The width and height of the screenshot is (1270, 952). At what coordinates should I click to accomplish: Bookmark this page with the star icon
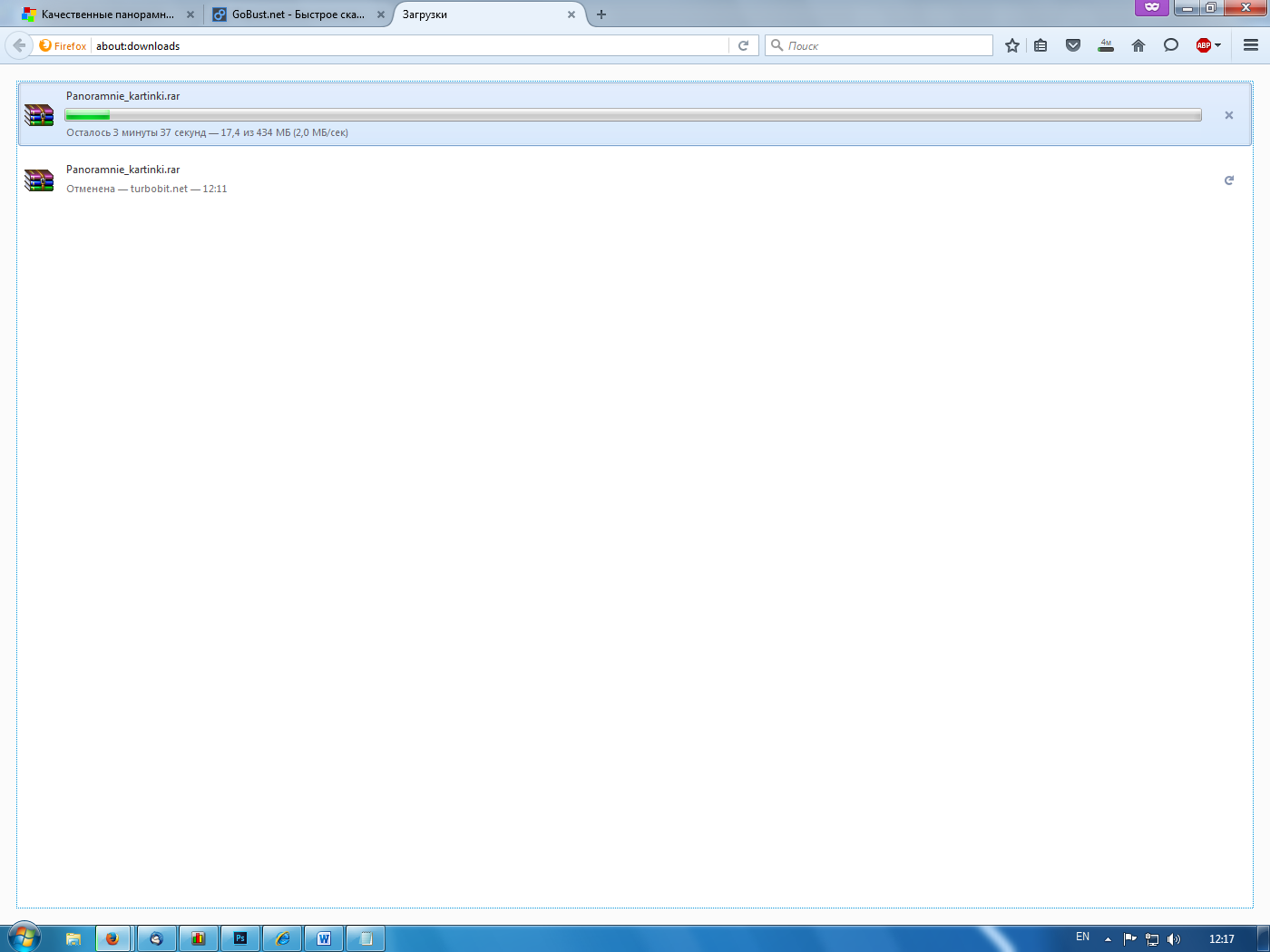point(1012,45)
